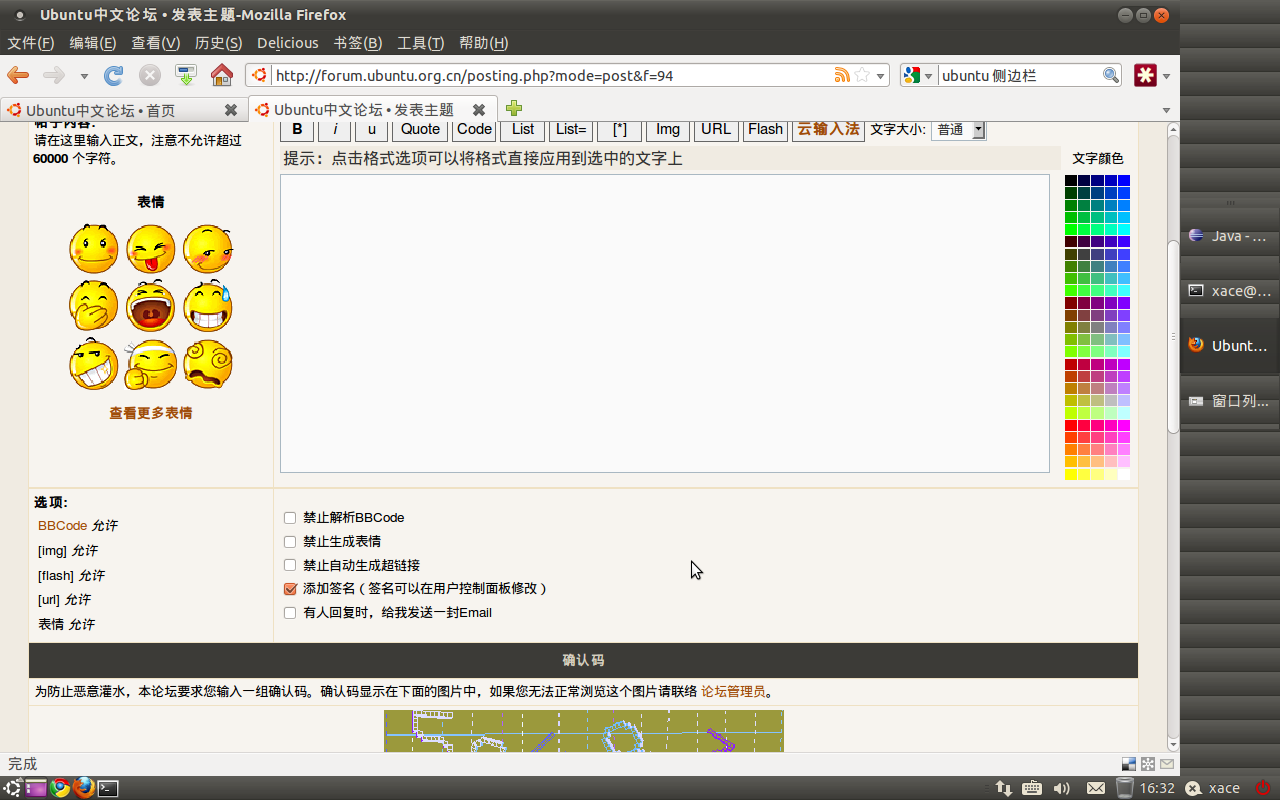
Task: Enable email notification on reply checkbox
Action: click(x=290, y=613)
